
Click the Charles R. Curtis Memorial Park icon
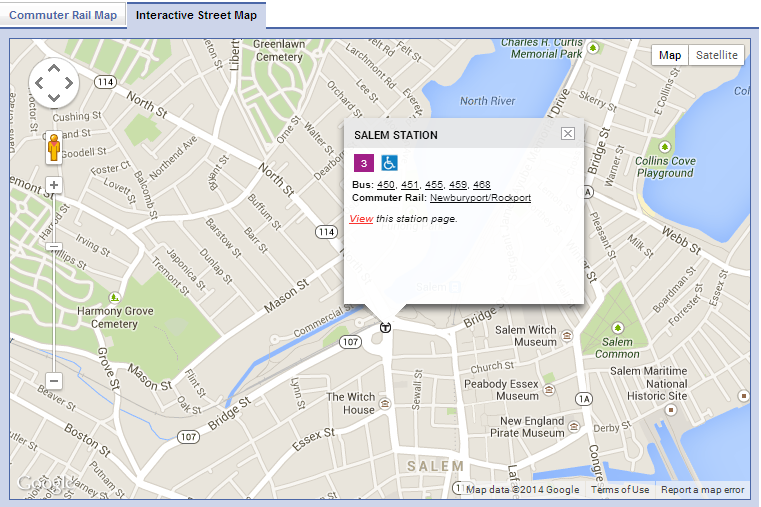[x=593, y=48]
